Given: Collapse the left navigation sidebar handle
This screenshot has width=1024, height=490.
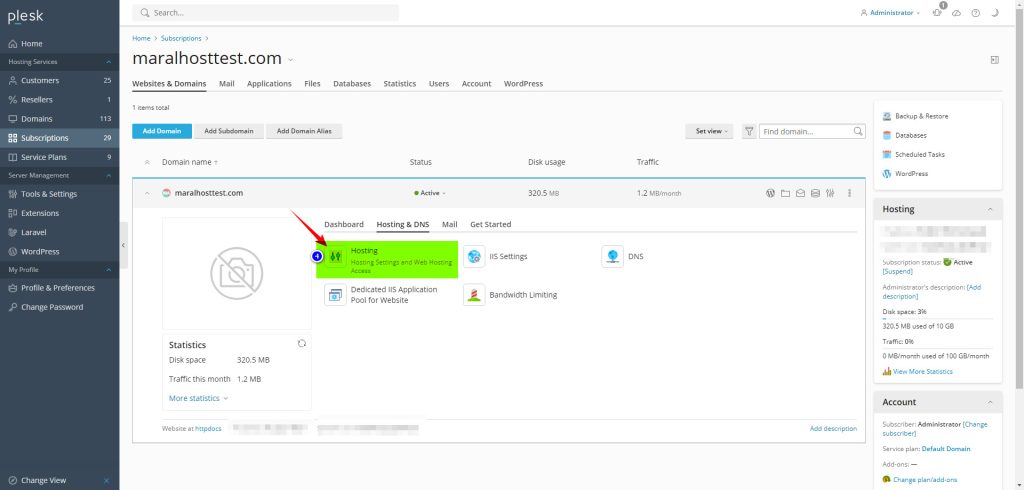Looking at the screenshot, I should [x=124, y=245].
